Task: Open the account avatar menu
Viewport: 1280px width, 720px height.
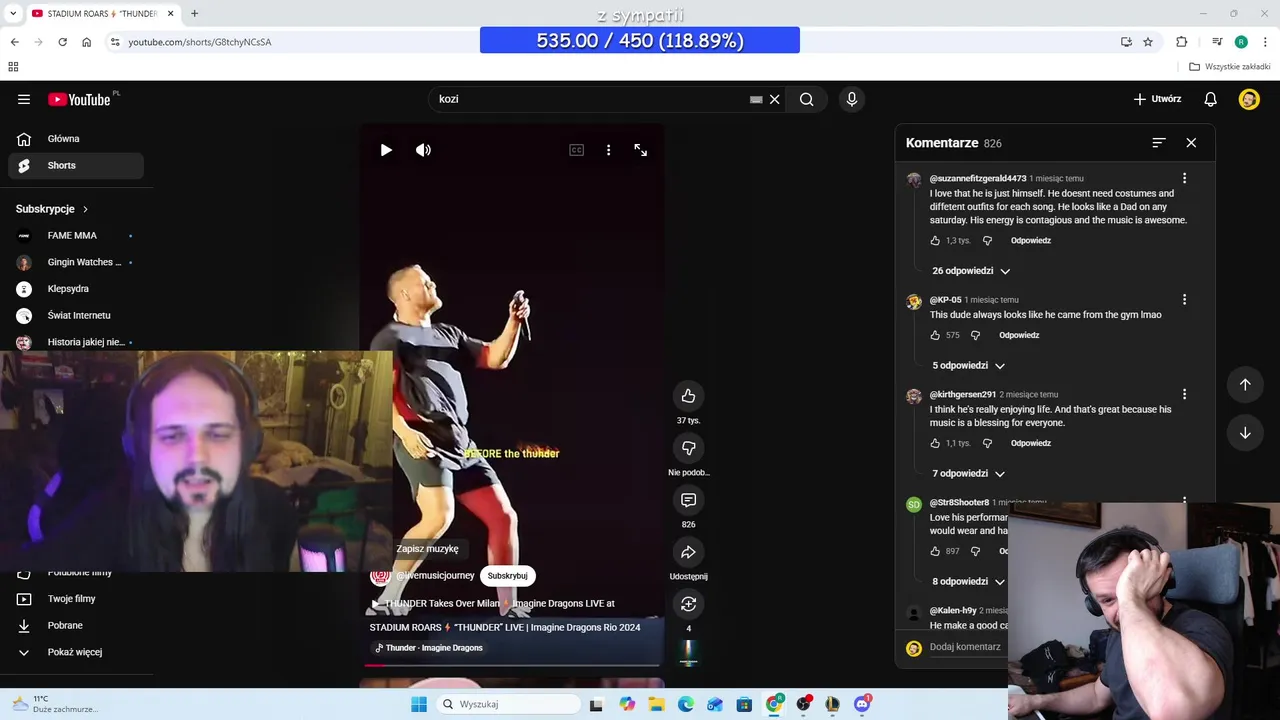Action: (x=1249, y=99)
